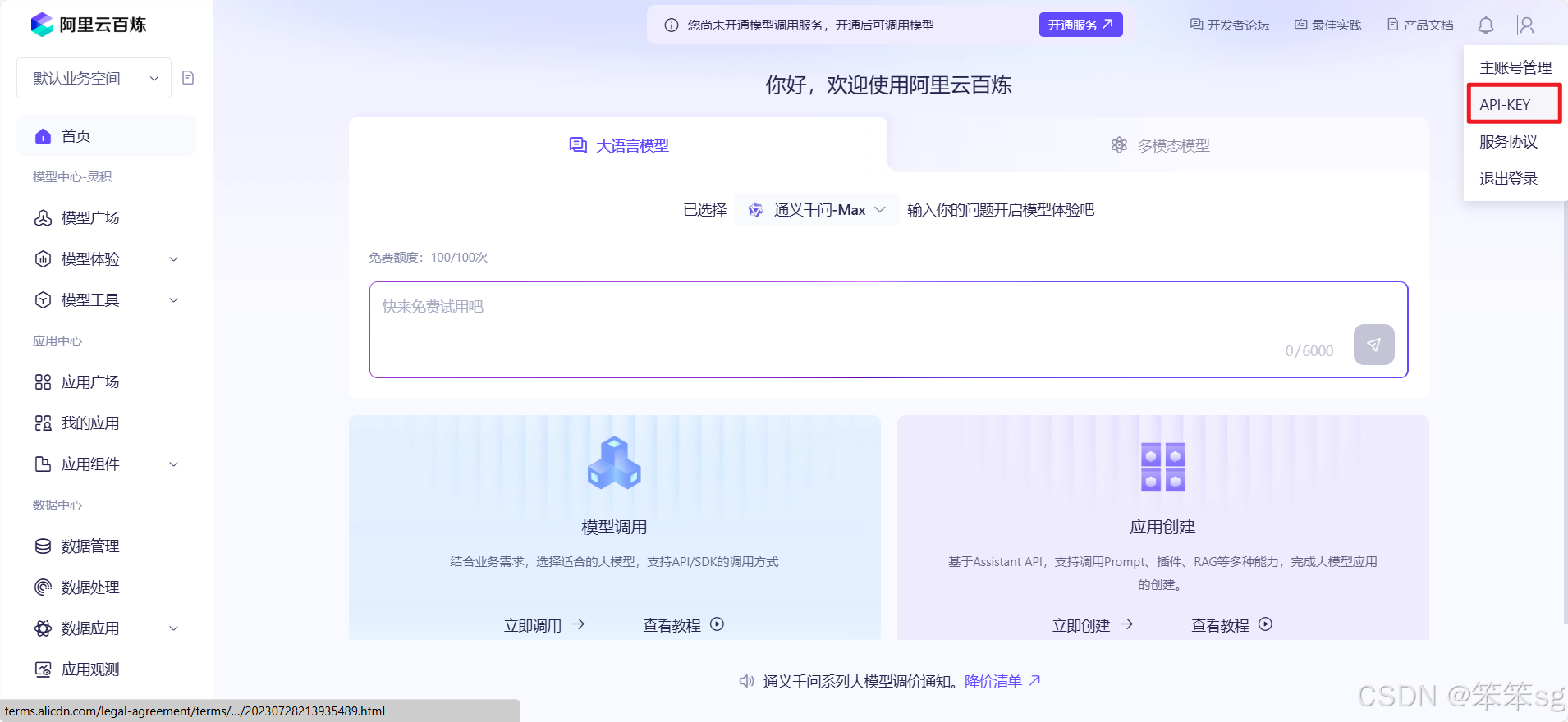1568x722 pixels.
Task: Click the 模型中心-灵积 section label
Action: (72, 177)
